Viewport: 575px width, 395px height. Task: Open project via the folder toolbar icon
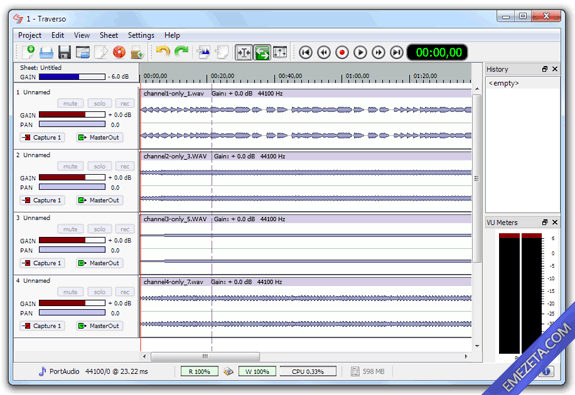click(47, 53)
